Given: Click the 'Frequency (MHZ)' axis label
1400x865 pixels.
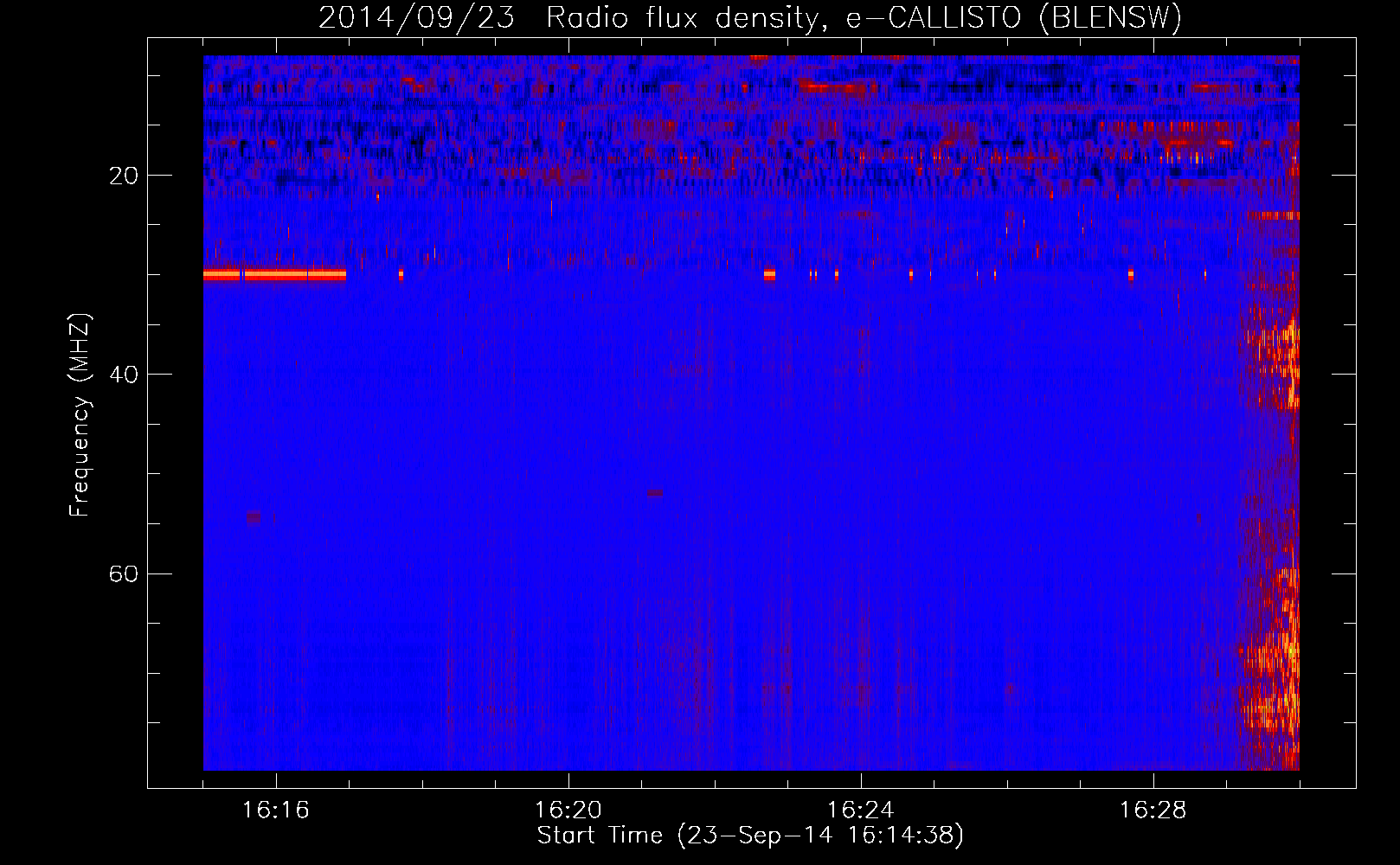Looking at the screenshot, I should [x=80, y=416].
